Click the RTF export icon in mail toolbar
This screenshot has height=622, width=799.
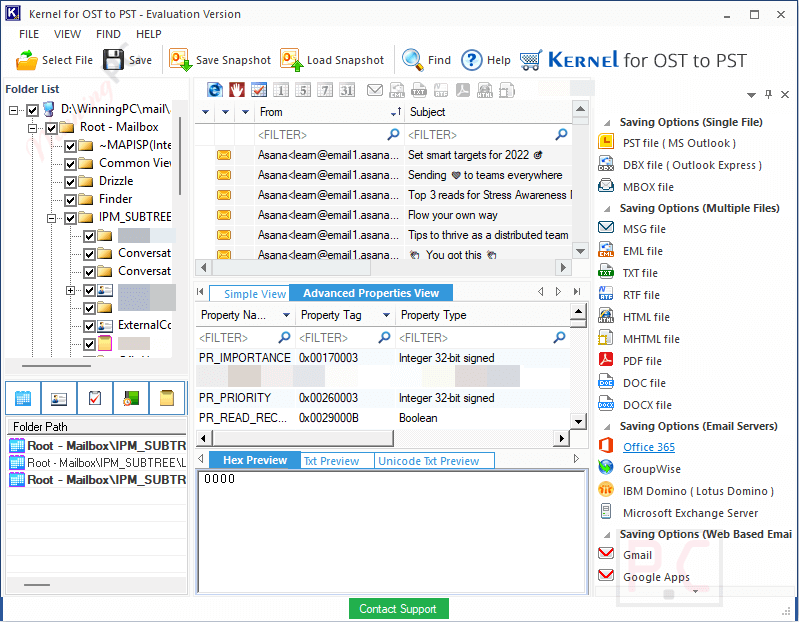[x=441, y=90]
